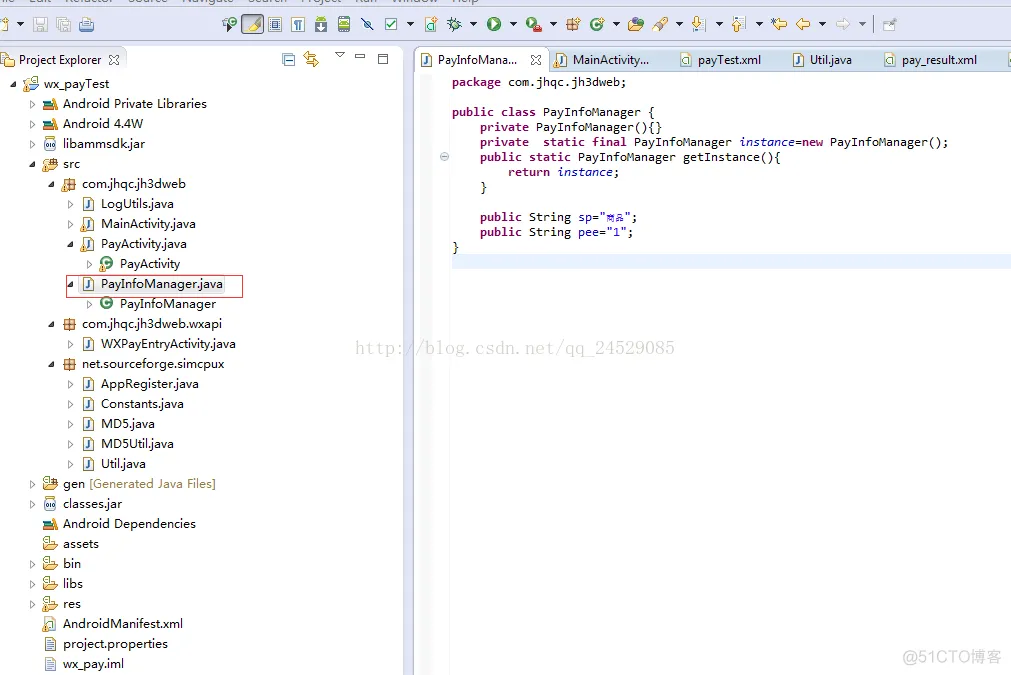
Task: Click the Save toolbar icon
Action: [41, 24]
